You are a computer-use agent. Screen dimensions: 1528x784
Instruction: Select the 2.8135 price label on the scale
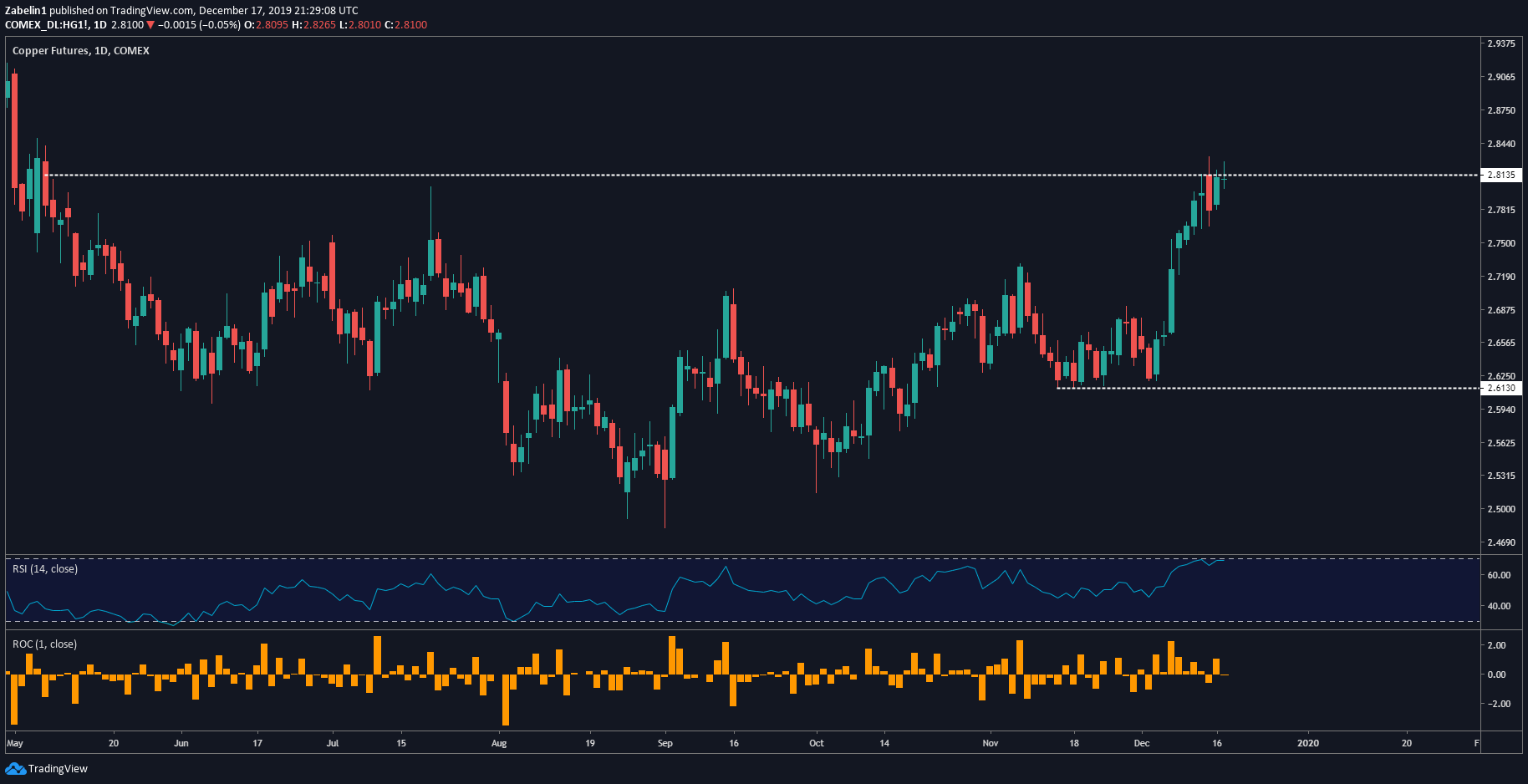point(1502,176)
